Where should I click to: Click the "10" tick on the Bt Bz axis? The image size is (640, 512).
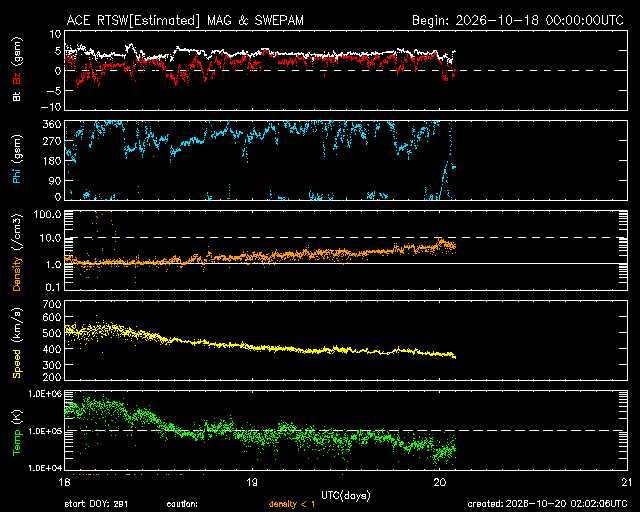(56, 34)
